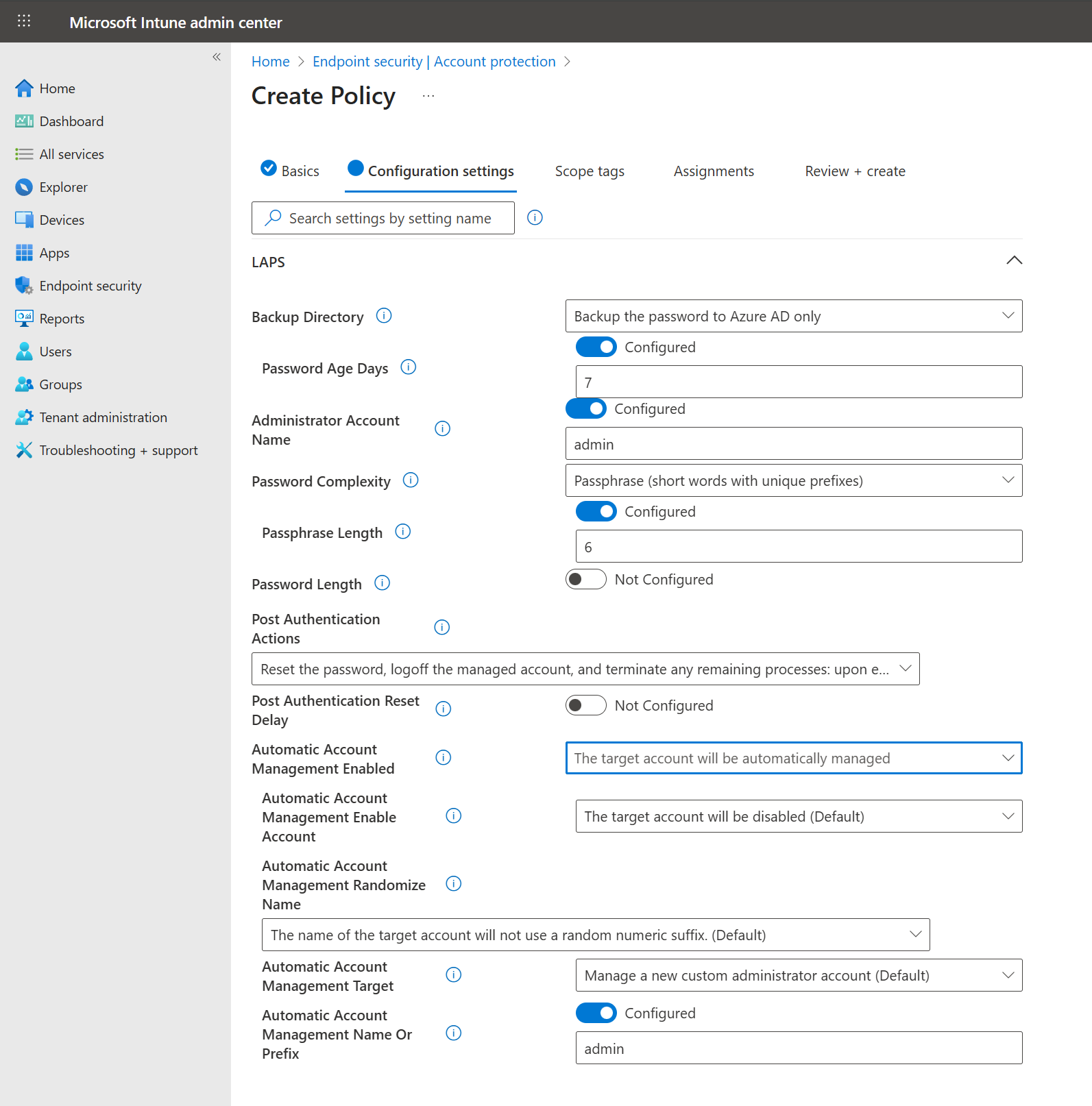Click the Home house icon in sidebar
This screenshot has width=1092, height=1106.
[x=24, y=88]
